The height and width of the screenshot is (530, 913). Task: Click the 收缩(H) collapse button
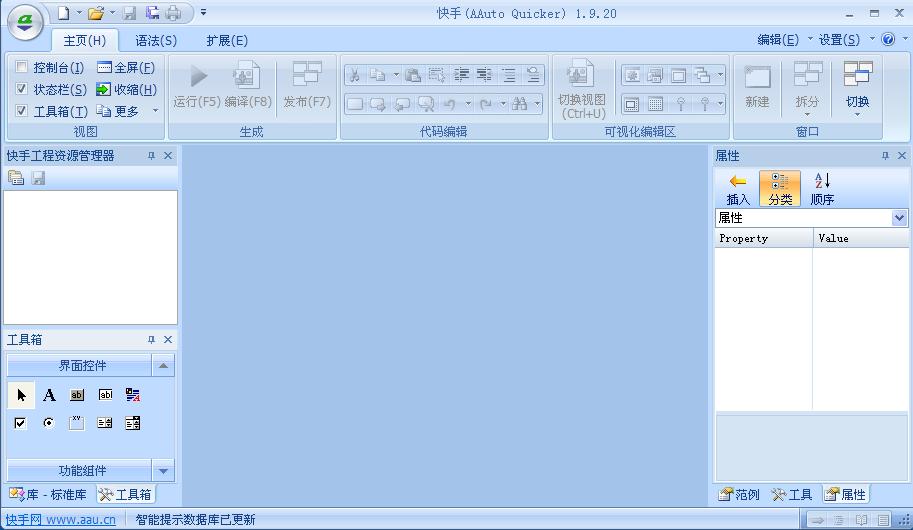point(127,89)
